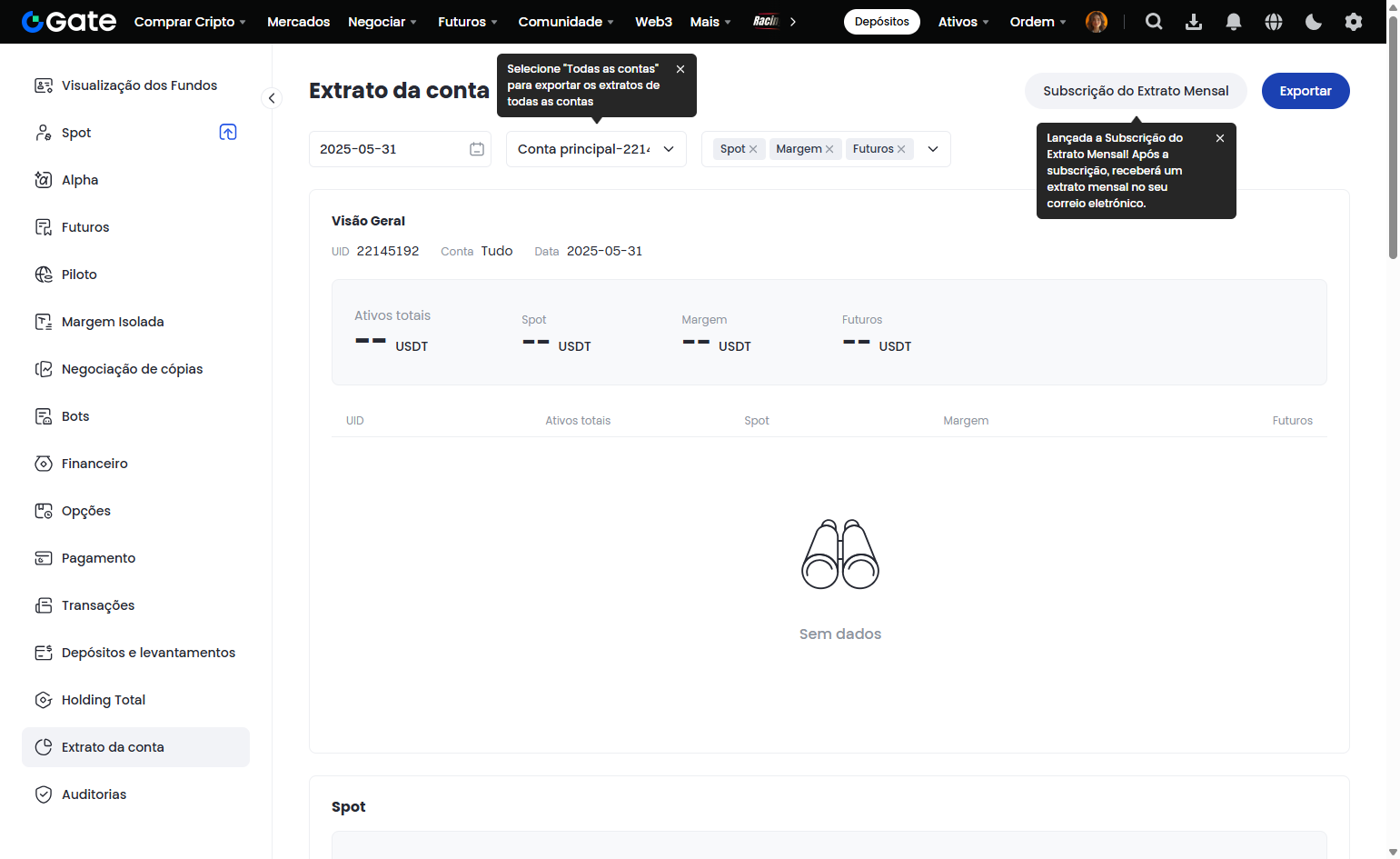Open notifications bell
This screenshot has height=859, width=1400.
[x=1234, y=22]
